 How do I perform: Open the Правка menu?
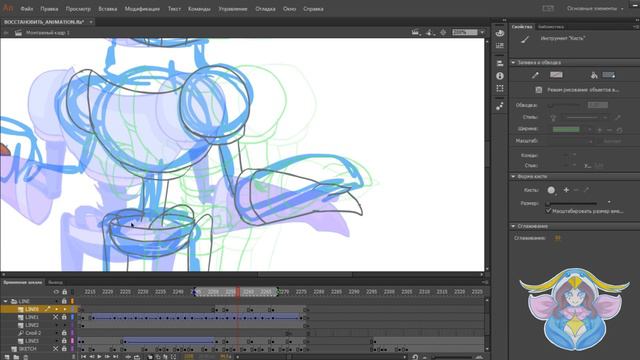pos(49,9)
